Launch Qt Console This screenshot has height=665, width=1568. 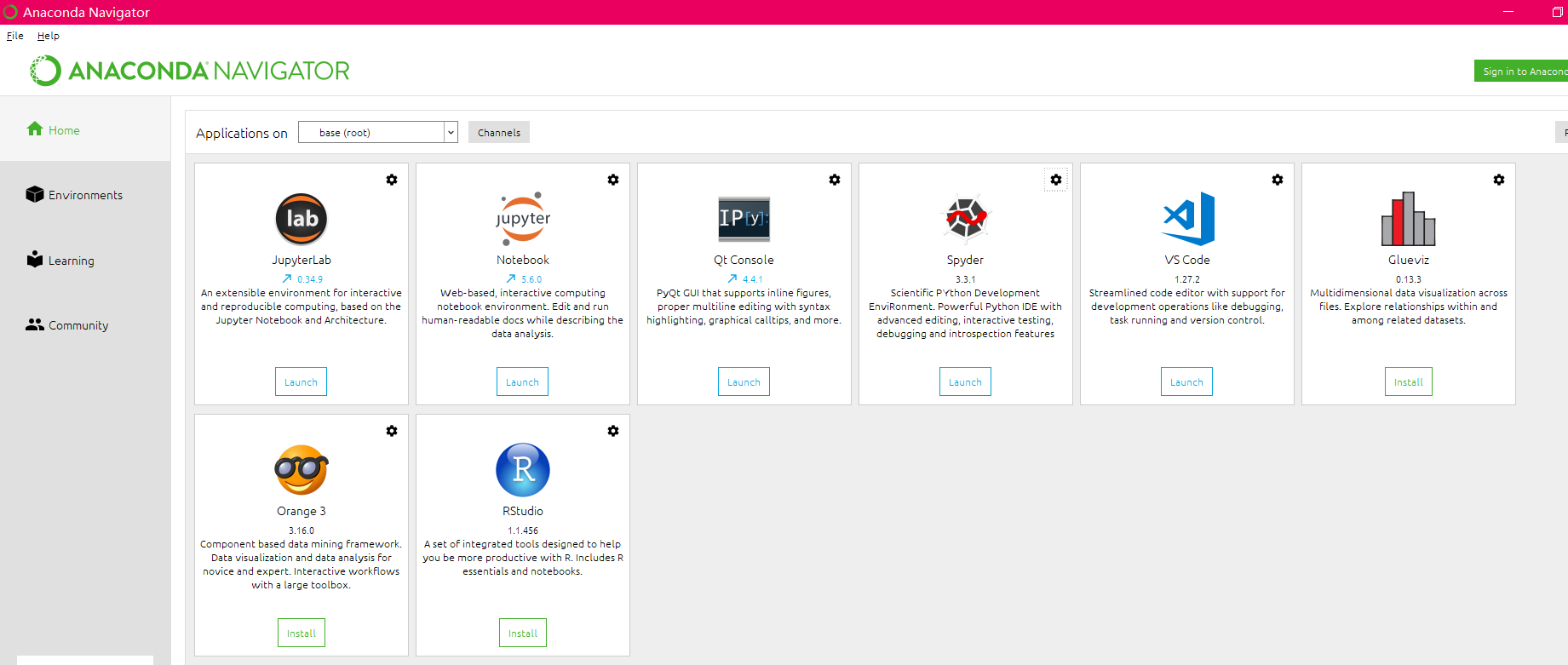pyautogui.click(x=744, y=381)
